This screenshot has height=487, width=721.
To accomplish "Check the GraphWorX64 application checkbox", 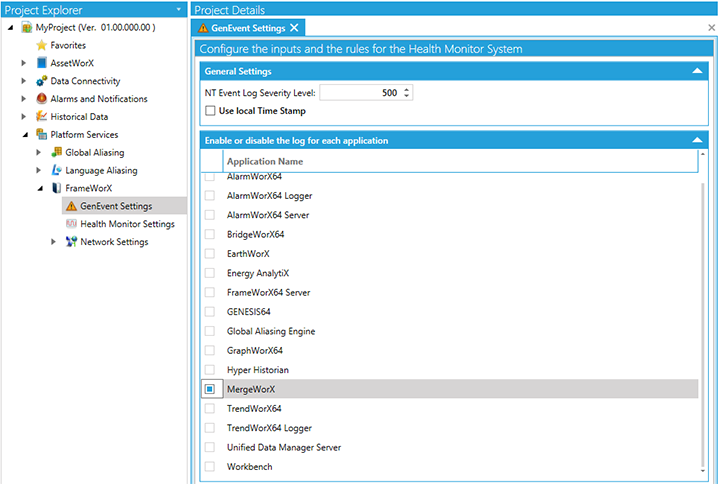I will pos(210,351).
